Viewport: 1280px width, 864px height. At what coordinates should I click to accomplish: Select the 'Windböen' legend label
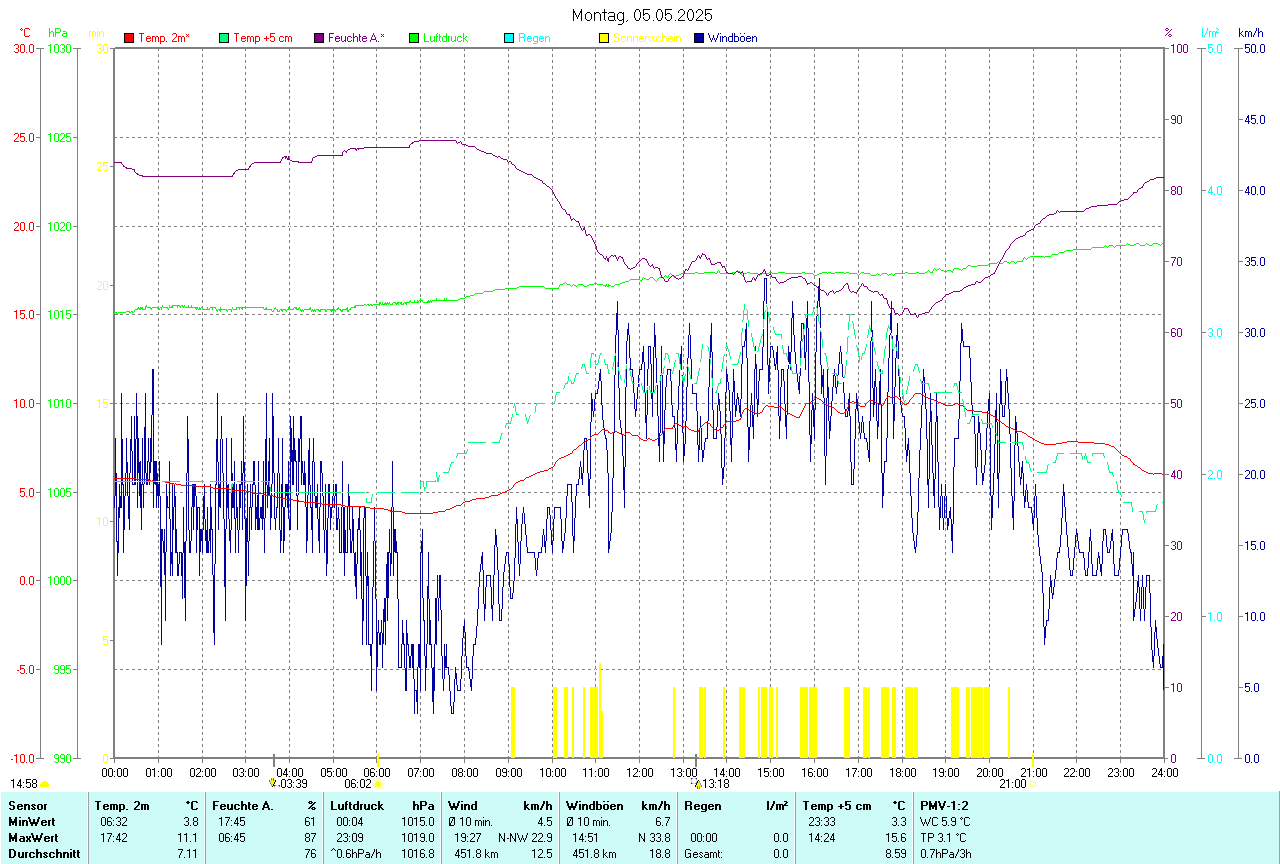pos(732,38)
